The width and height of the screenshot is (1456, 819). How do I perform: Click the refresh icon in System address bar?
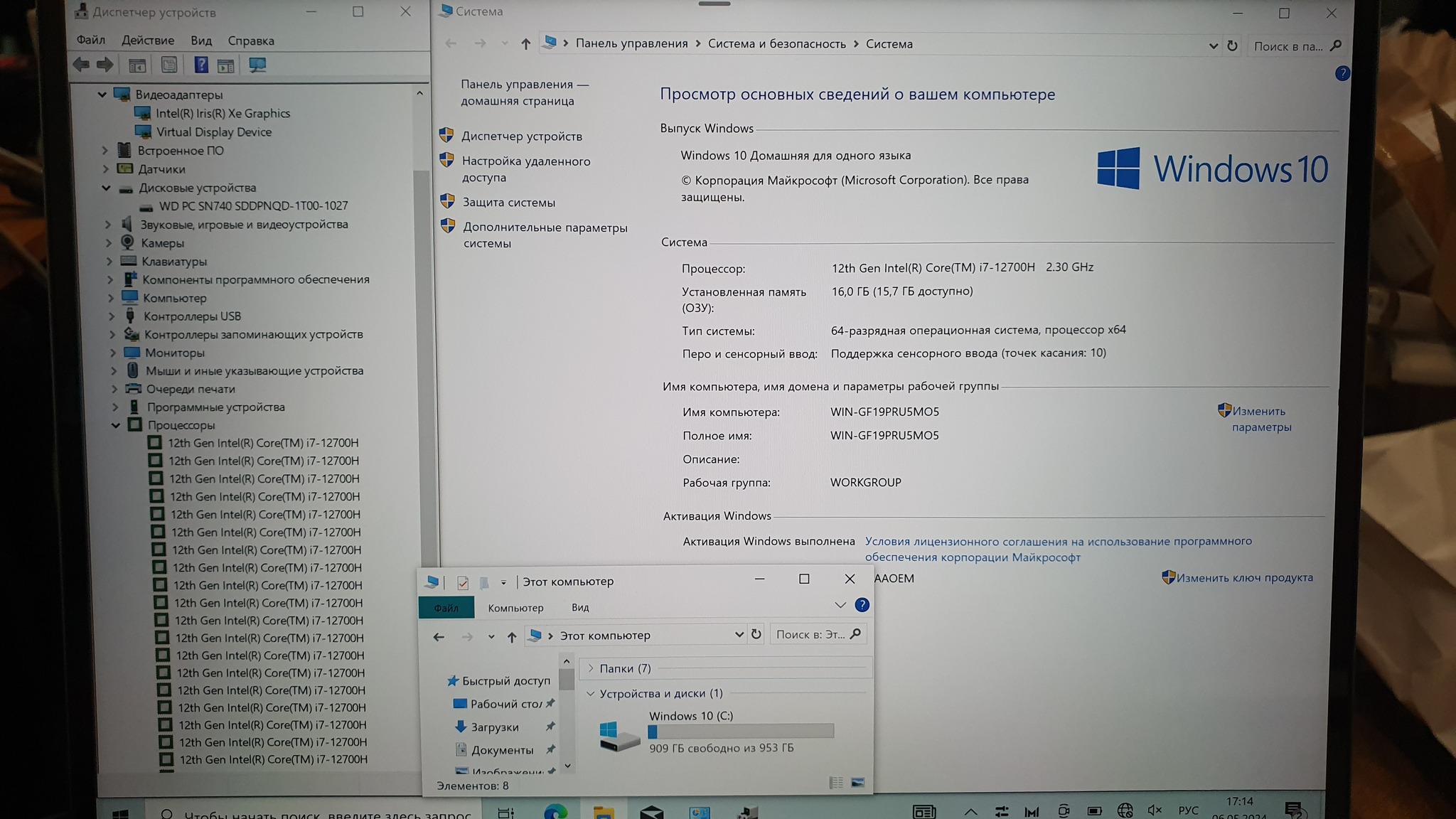tap(1232, 45)
